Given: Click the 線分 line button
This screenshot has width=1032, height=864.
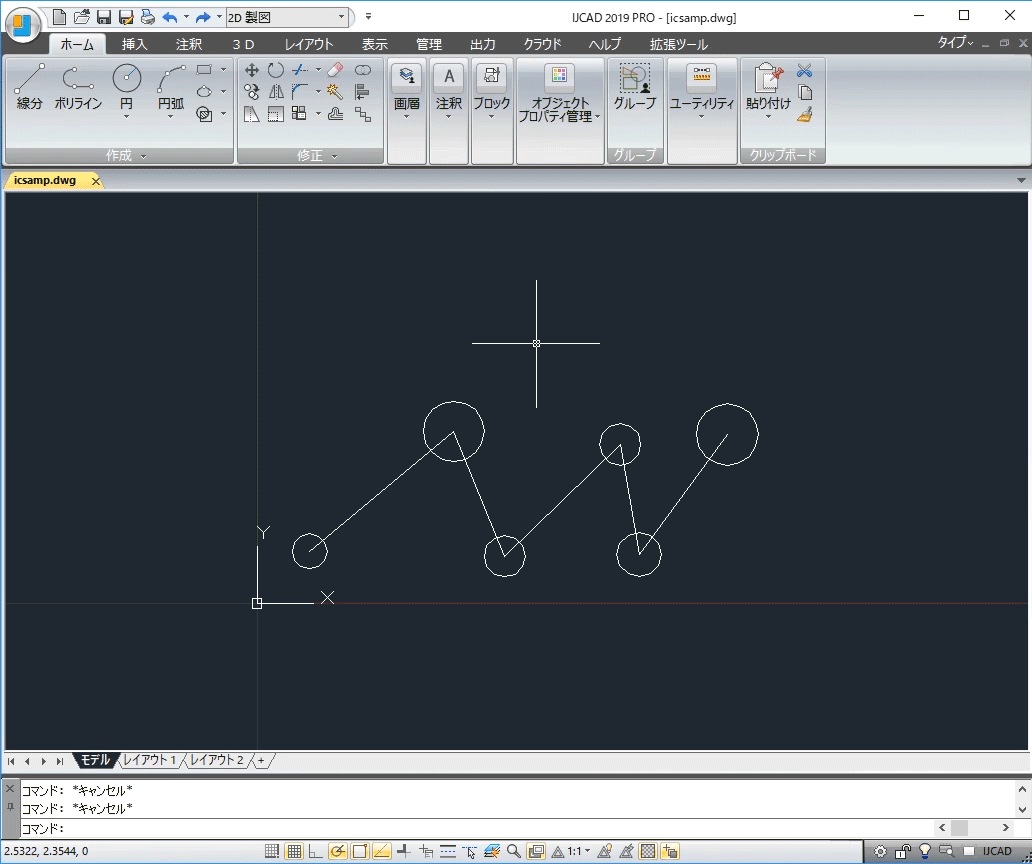Looking at the screenshot, I should [30, 88].
